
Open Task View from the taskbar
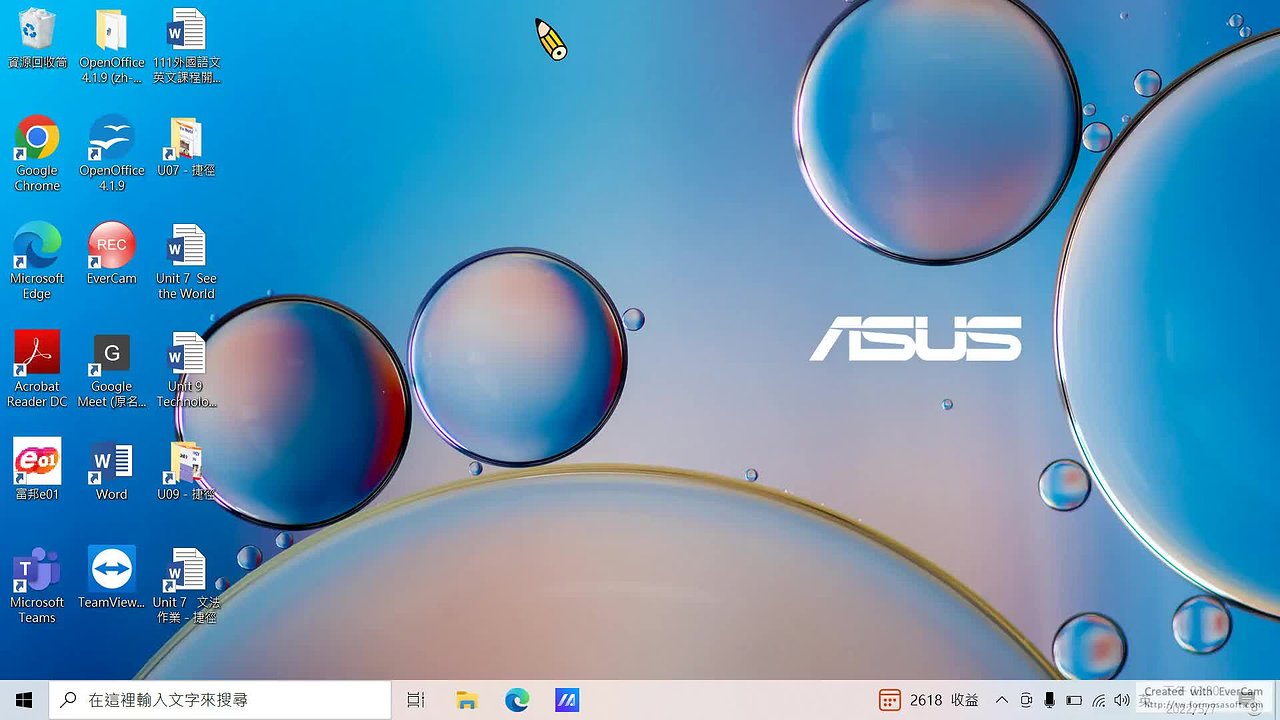(x=416, y=700)
